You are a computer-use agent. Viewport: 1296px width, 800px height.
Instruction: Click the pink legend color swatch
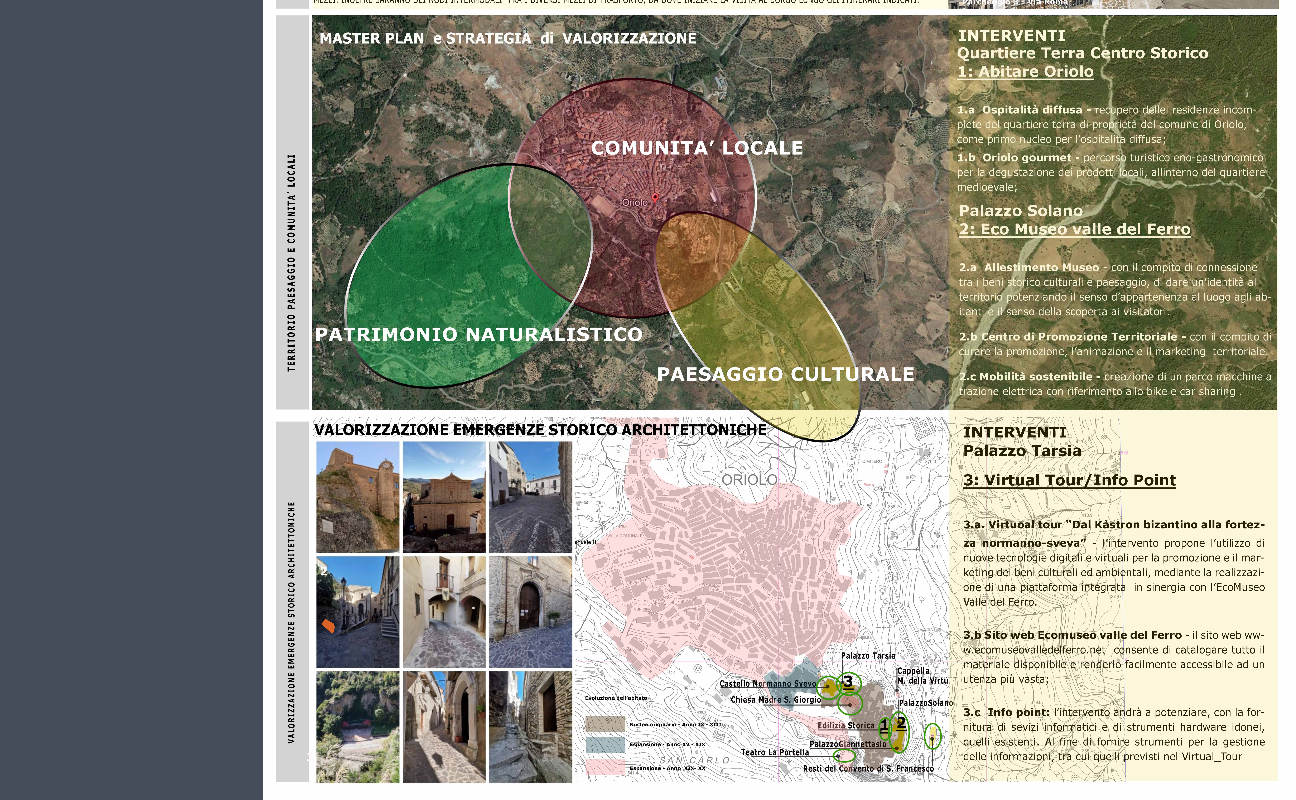pos(605,767)
